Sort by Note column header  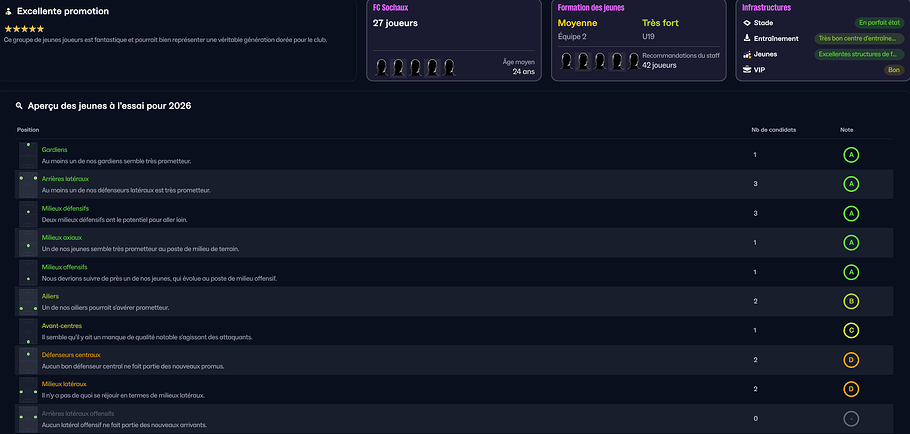click(x=846, y=130)
